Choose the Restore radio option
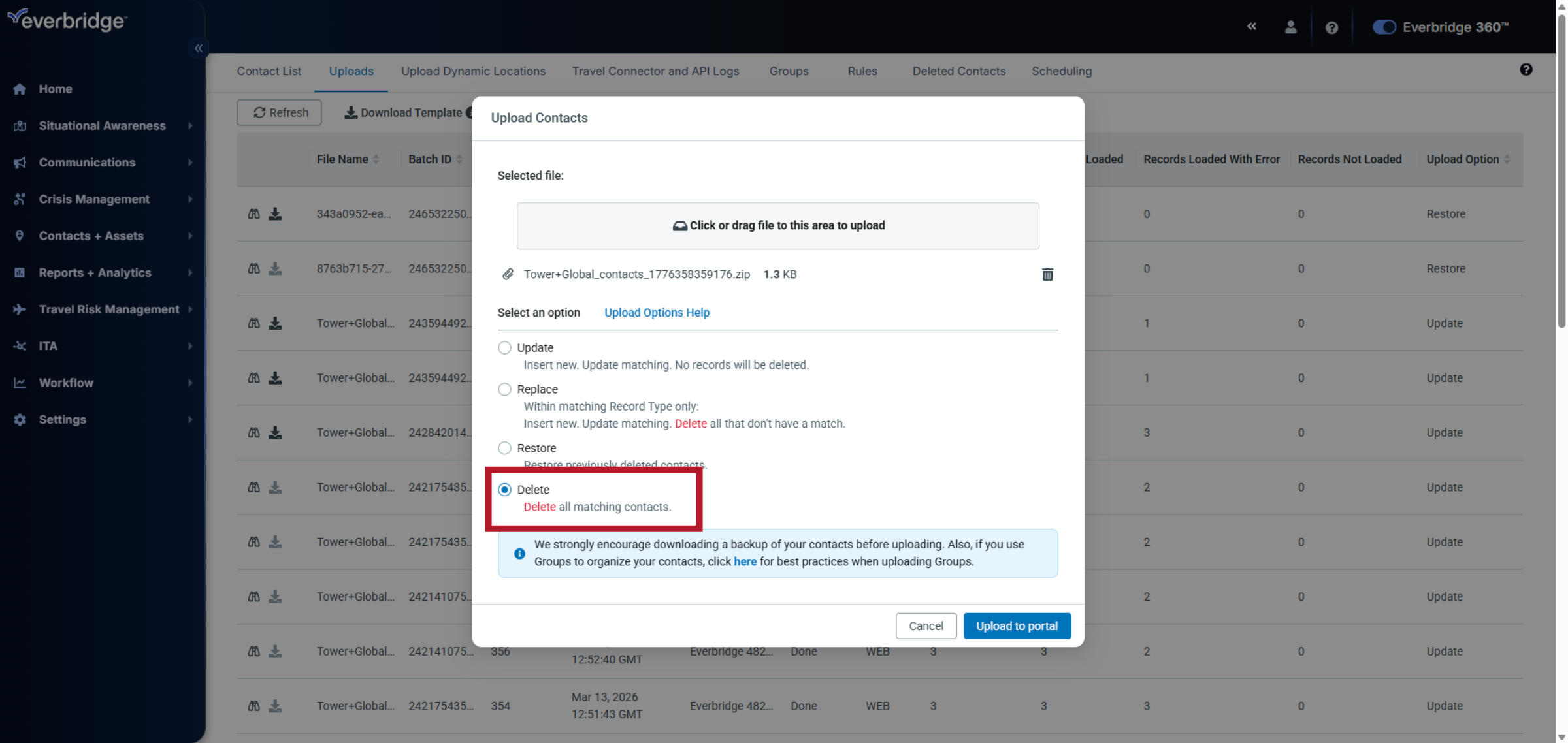The width and height of the screenshot is (1568, 743). 504,448
